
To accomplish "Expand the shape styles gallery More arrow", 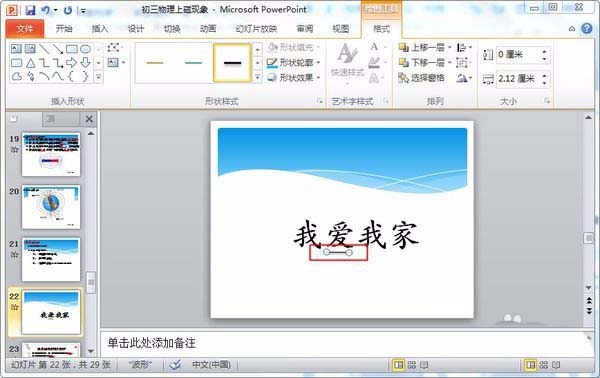I will [x=258, y=77].
